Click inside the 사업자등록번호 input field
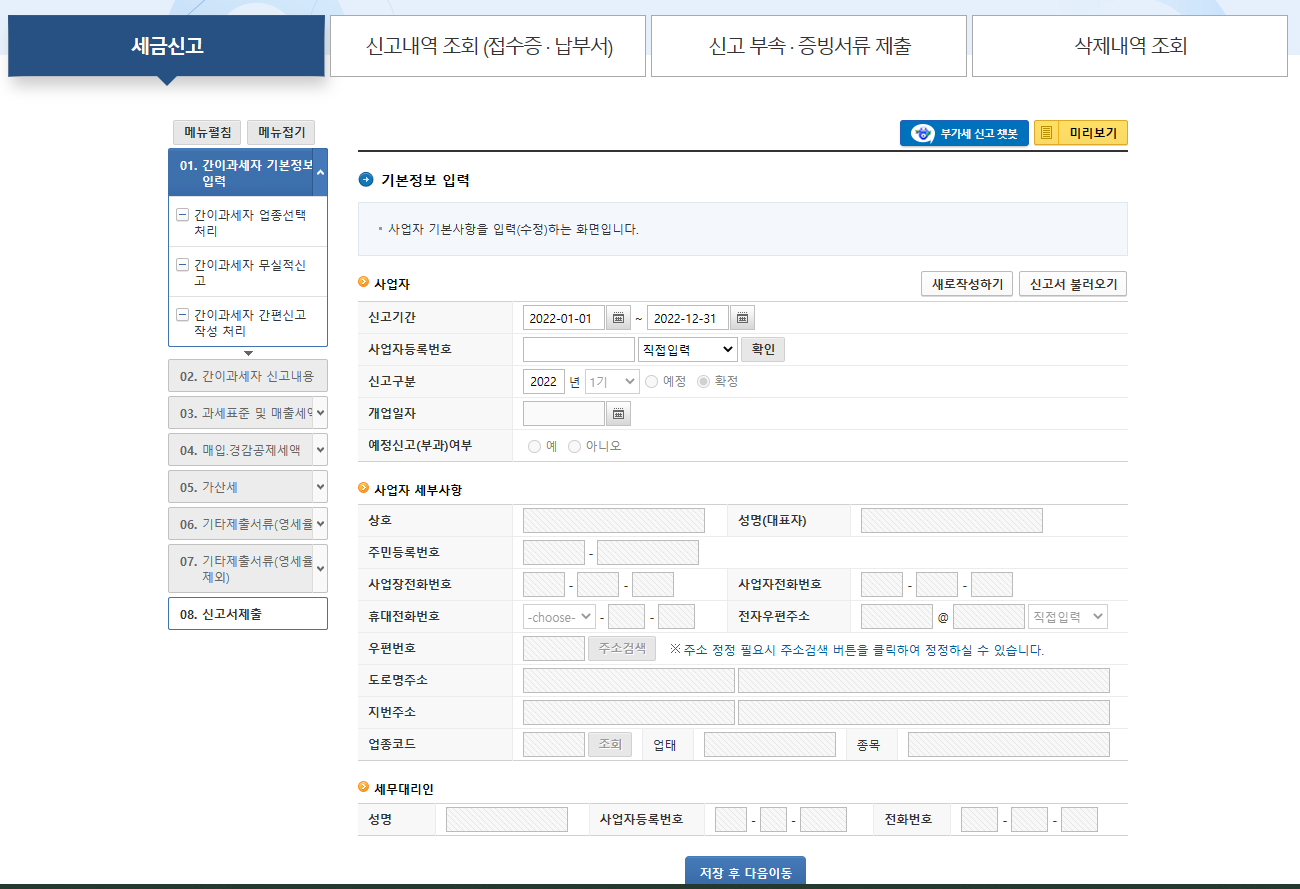Viewport: 1300px width, 889px height. pyautogui.click(x=577, y=349)
